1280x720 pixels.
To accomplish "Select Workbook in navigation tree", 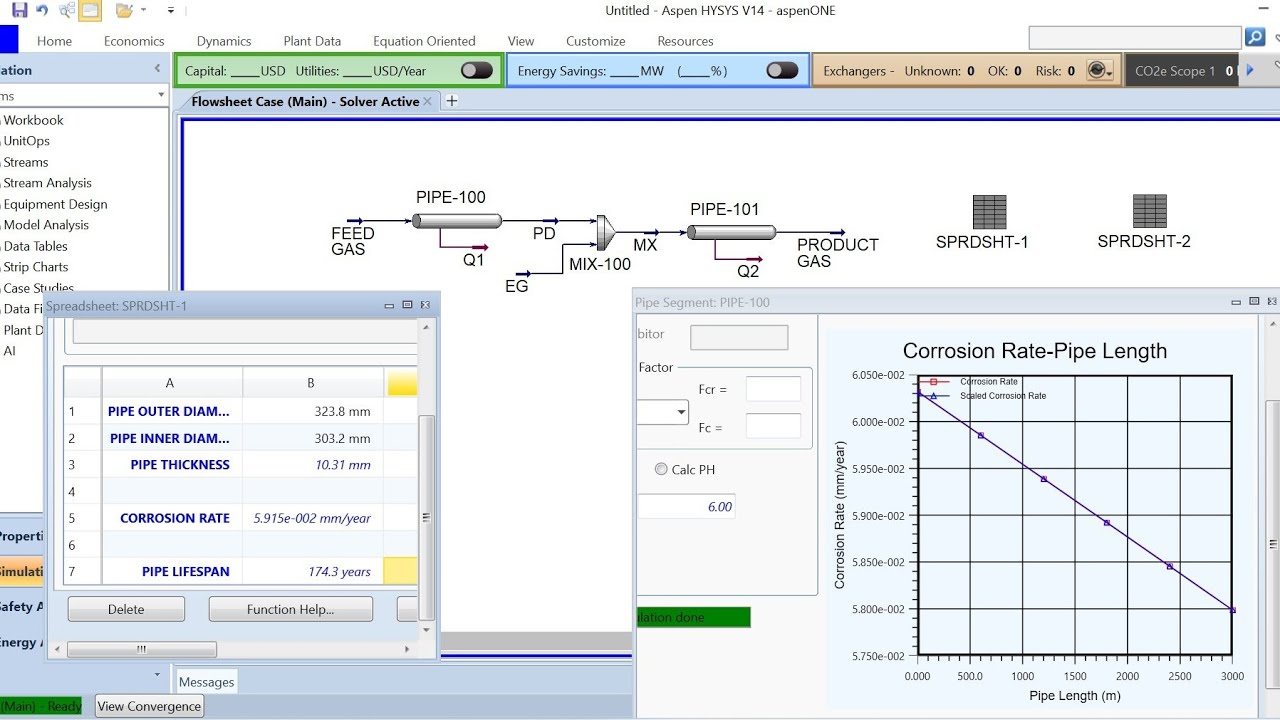I will point(33,120).
